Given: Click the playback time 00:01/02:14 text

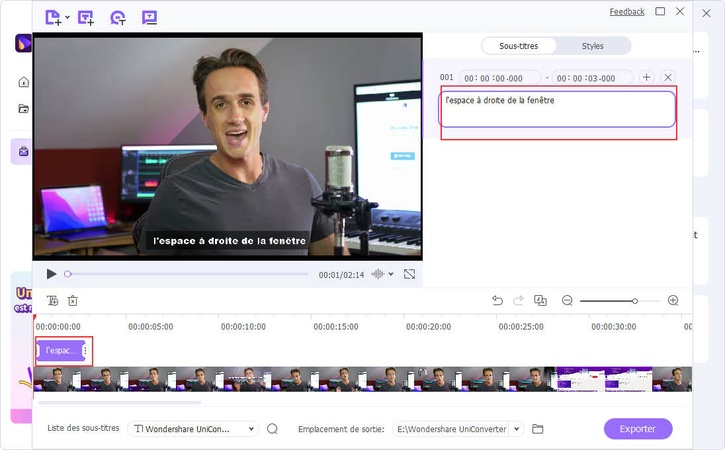Looking at the screenshot, I should click(341, 275).
